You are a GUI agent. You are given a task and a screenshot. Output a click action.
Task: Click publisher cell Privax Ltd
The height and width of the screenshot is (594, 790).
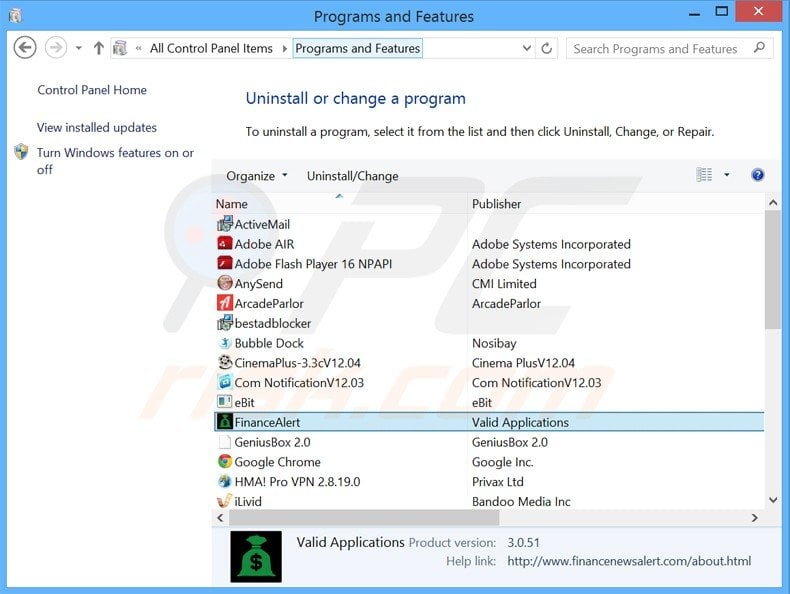(x=498, y=482)
